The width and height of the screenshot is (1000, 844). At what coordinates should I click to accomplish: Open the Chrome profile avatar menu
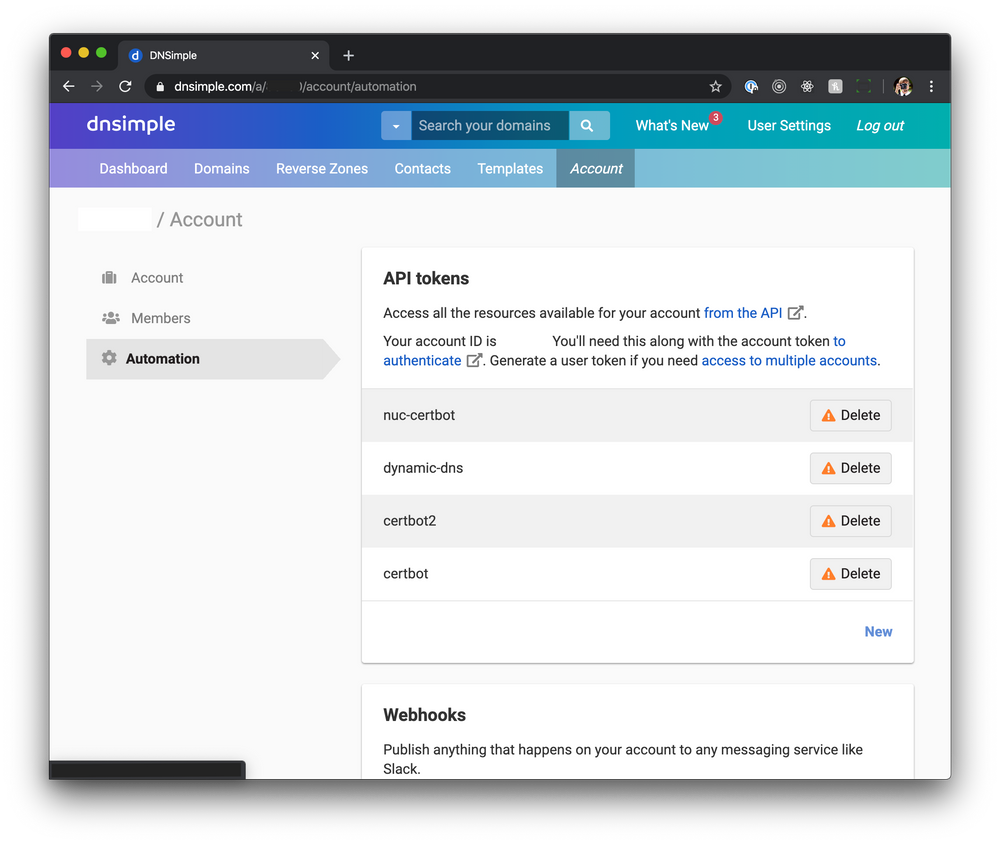903,86
